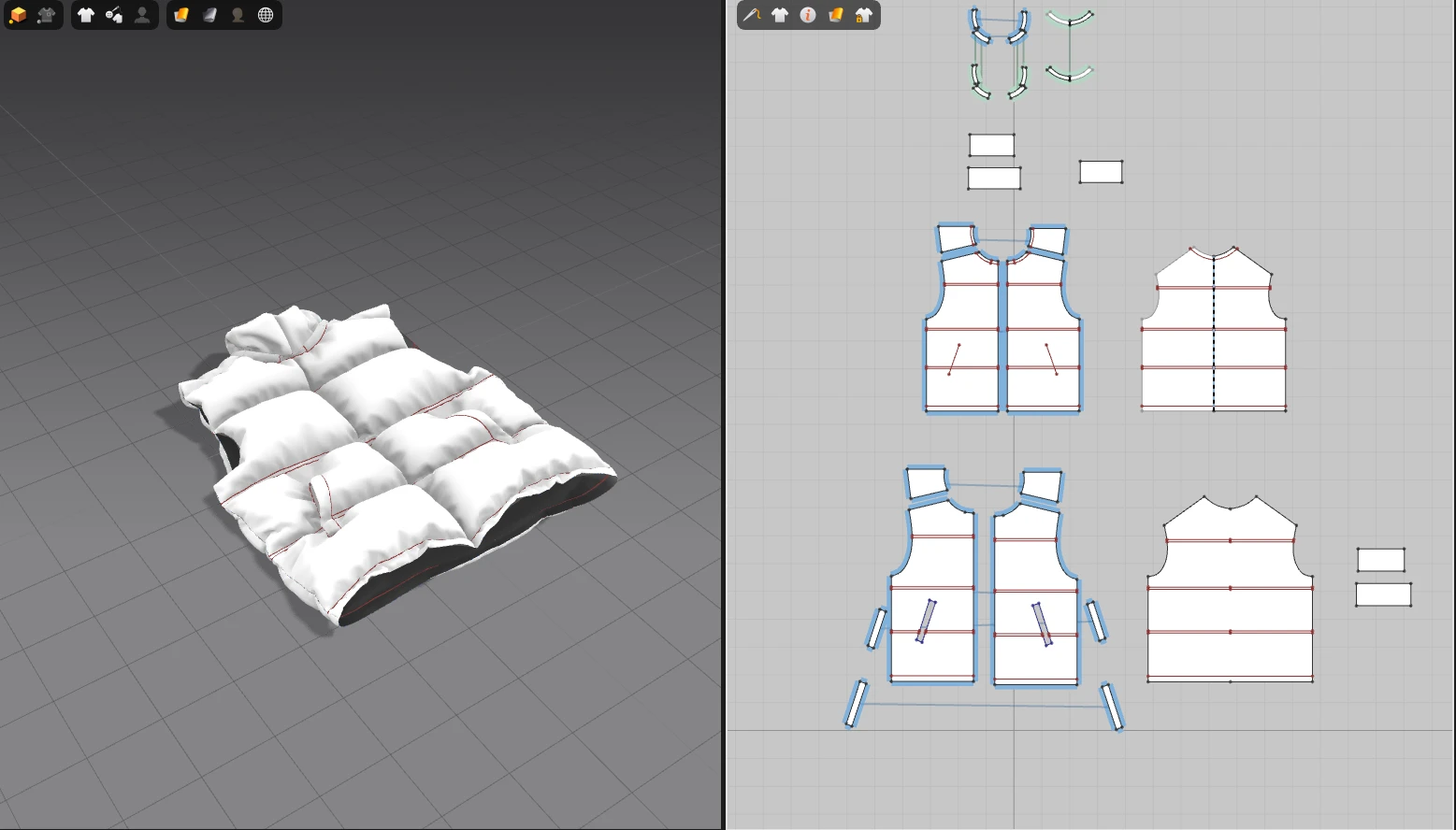Image resolution: width=1456 pixels, height=830 pixels.
Task: Toggle the wireframe globe grid icon
Action: [266, 15]
